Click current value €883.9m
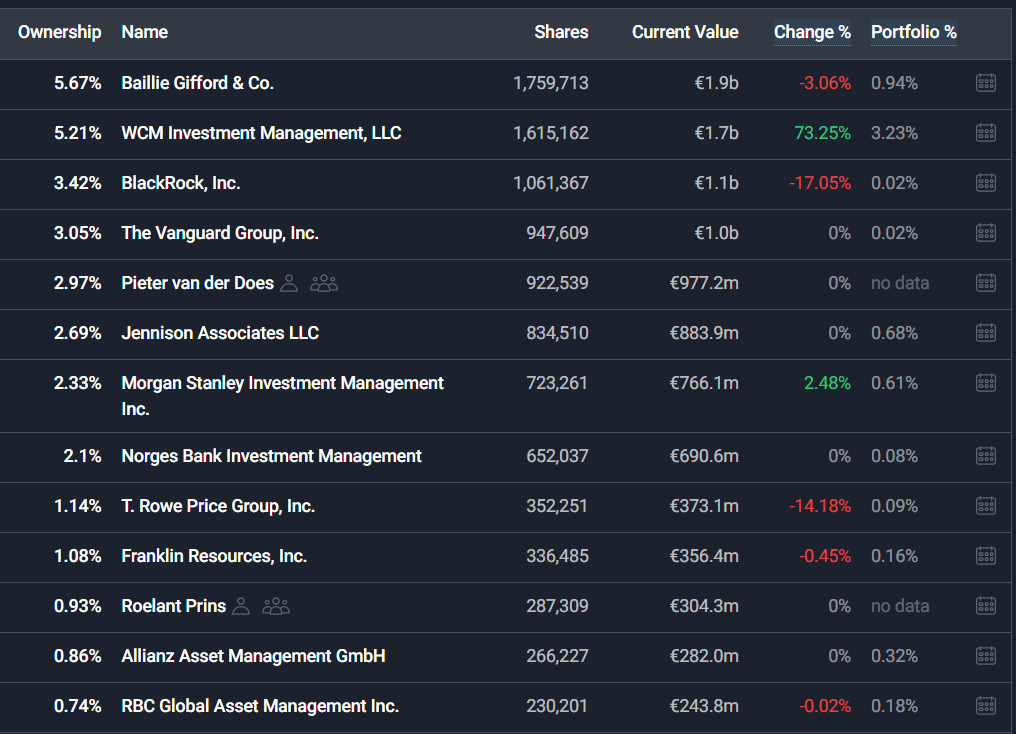The width and height of the screenshot is (1016, 734). click(704, 333)
